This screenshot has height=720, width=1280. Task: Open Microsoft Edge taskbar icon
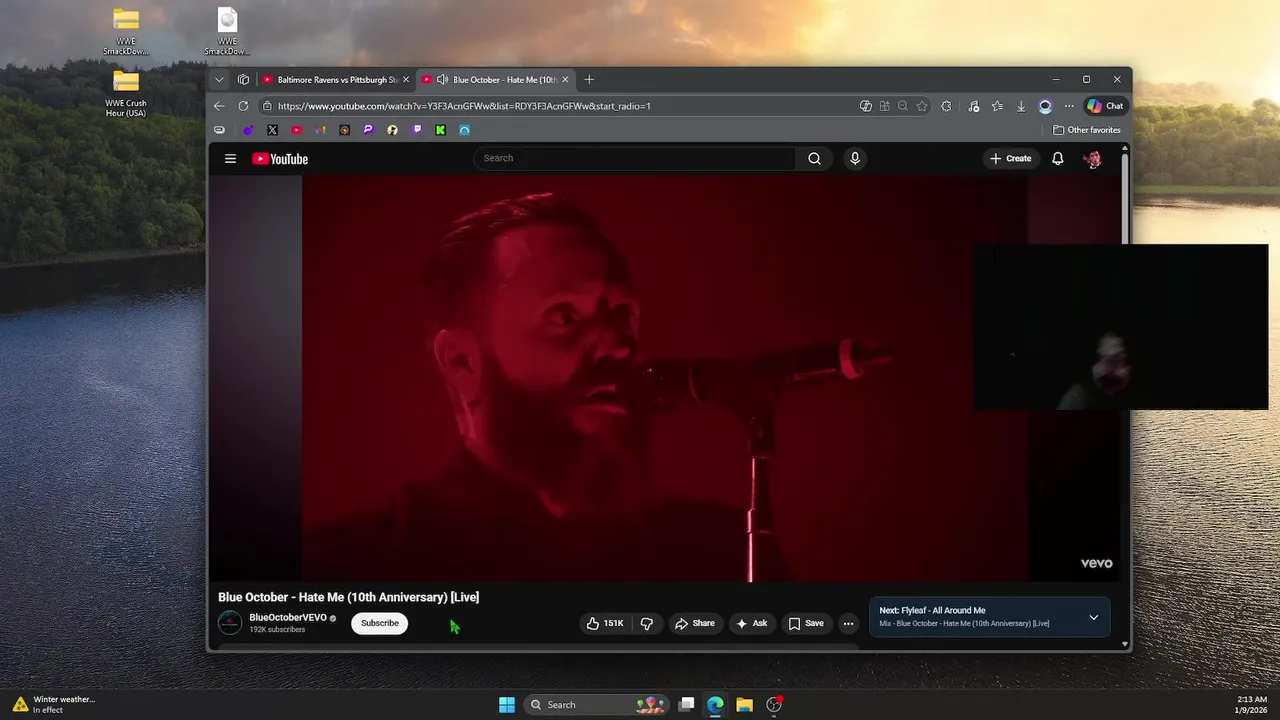tap(715, 705)
